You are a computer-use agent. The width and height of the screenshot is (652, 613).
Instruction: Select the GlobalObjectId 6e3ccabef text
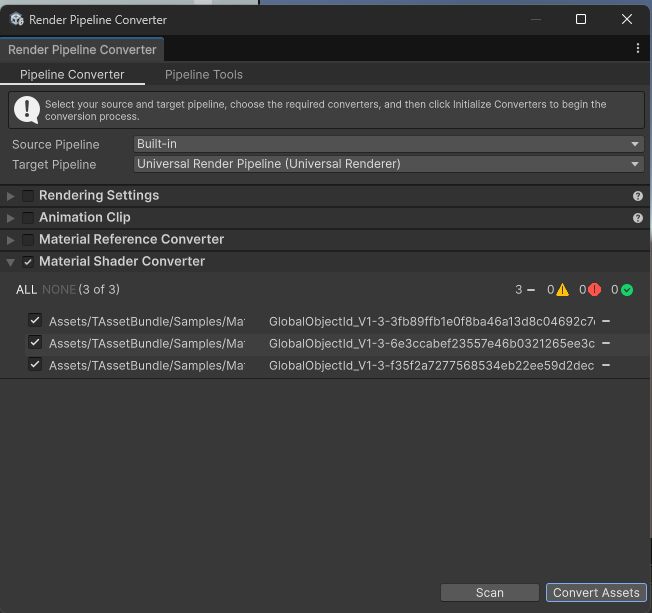(x=432, y=344)
